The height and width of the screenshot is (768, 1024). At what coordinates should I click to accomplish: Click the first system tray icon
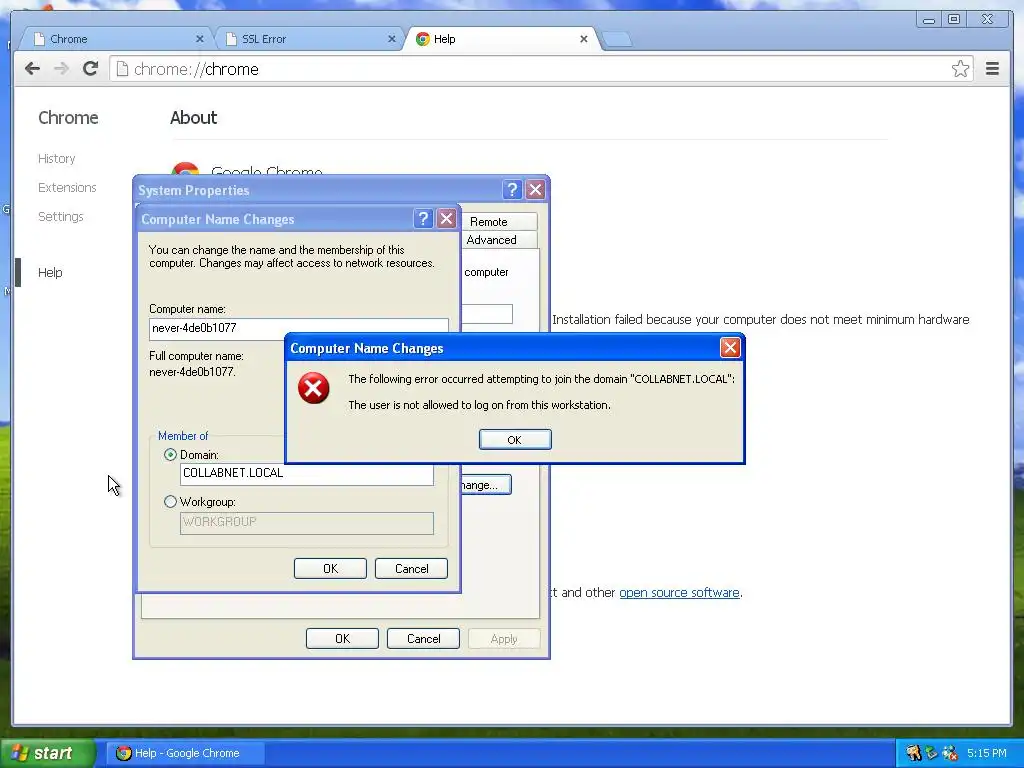913,753
